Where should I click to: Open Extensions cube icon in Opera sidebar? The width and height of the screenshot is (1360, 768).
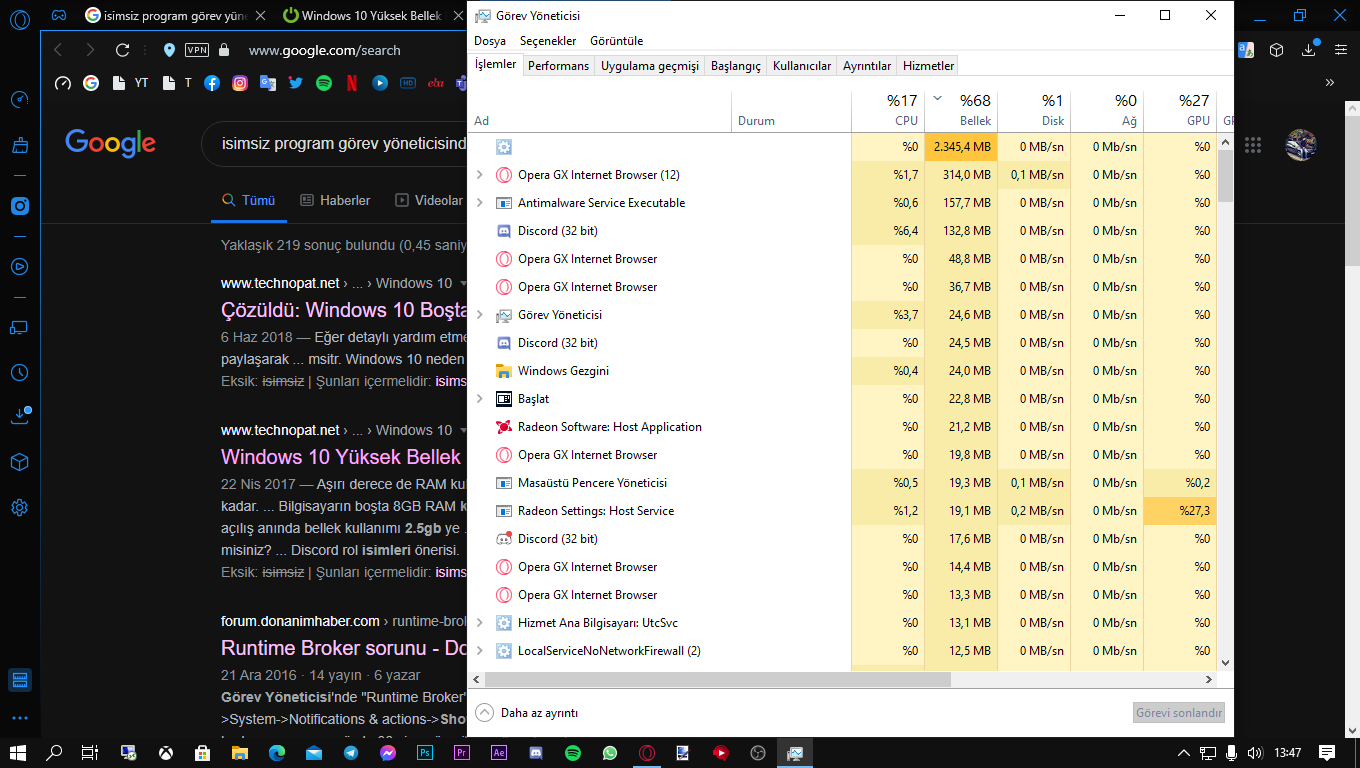pyautogui.click(x=19, y=462)
